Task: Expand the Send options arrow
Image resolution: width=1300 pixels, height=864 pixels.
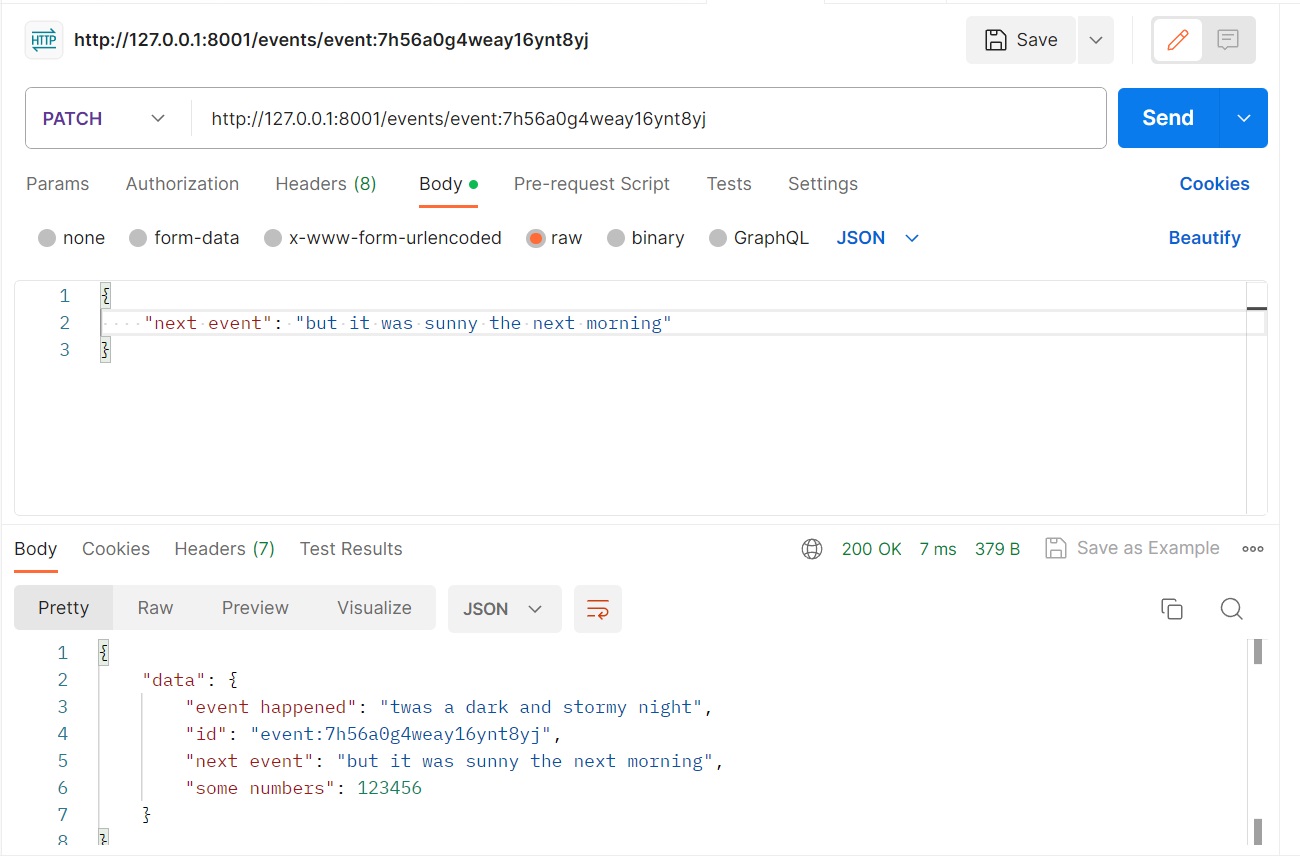Action: point(1244,118)
